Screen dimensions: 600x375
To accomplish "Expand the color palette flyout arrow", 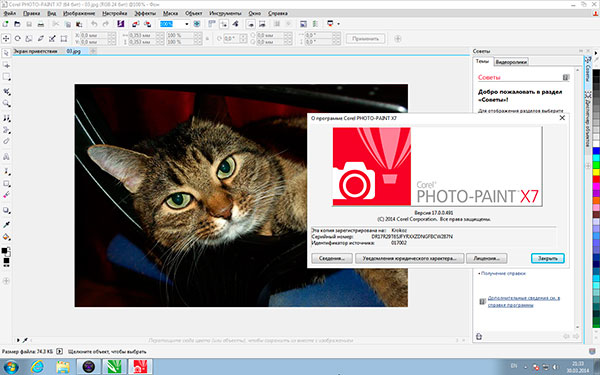I will (596, 52).
